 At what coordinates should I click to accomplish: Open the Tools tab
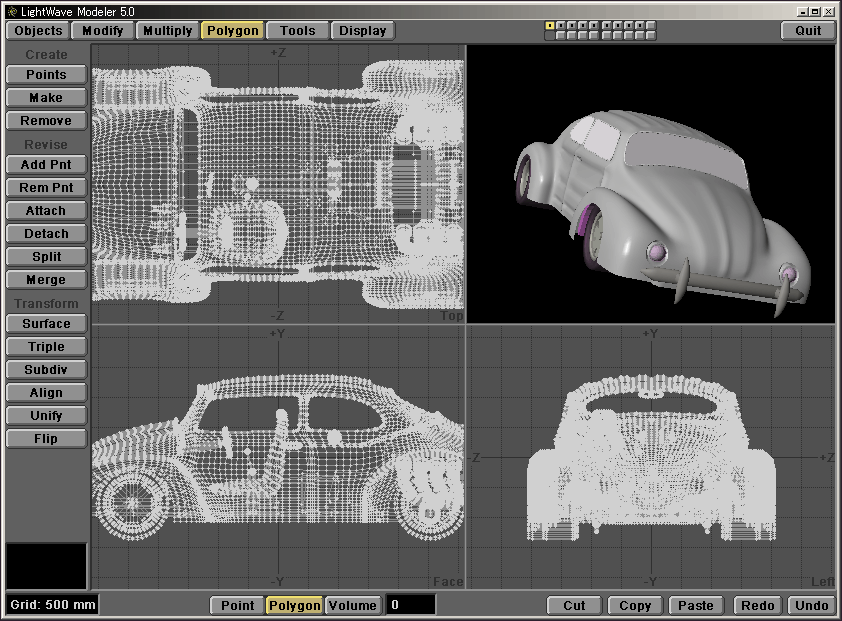297,30
